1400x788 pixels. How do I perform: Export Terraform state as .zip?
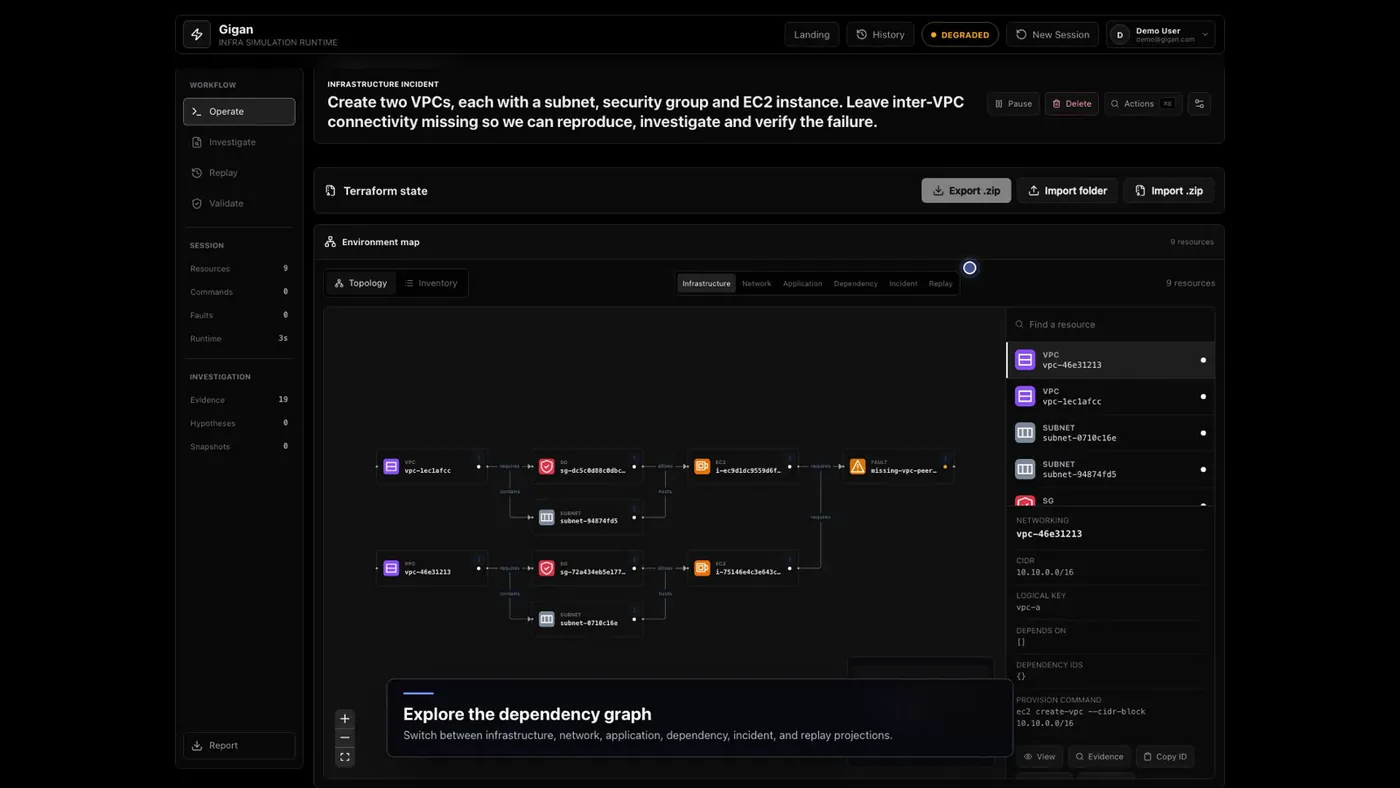coord(966,190)
